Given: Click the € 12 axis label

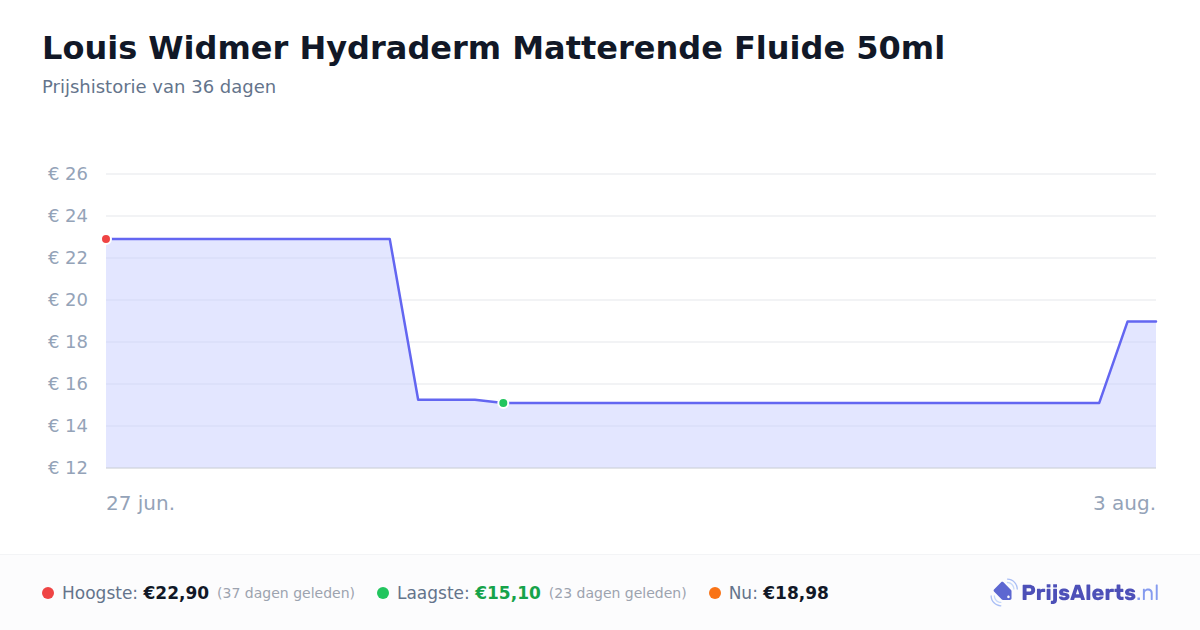Looking at the screenshot, I should (x=68, y=468).
